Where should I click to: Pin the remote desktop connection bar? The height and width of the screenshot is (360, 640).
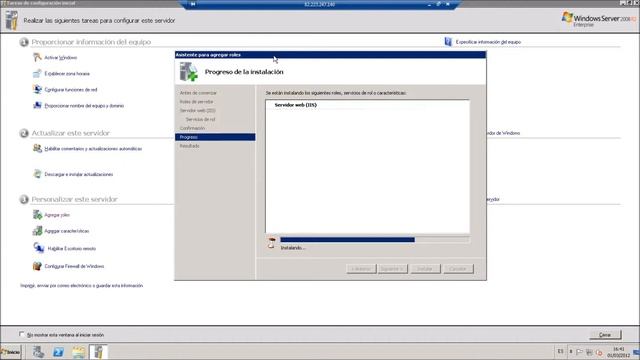coord(193,4)
